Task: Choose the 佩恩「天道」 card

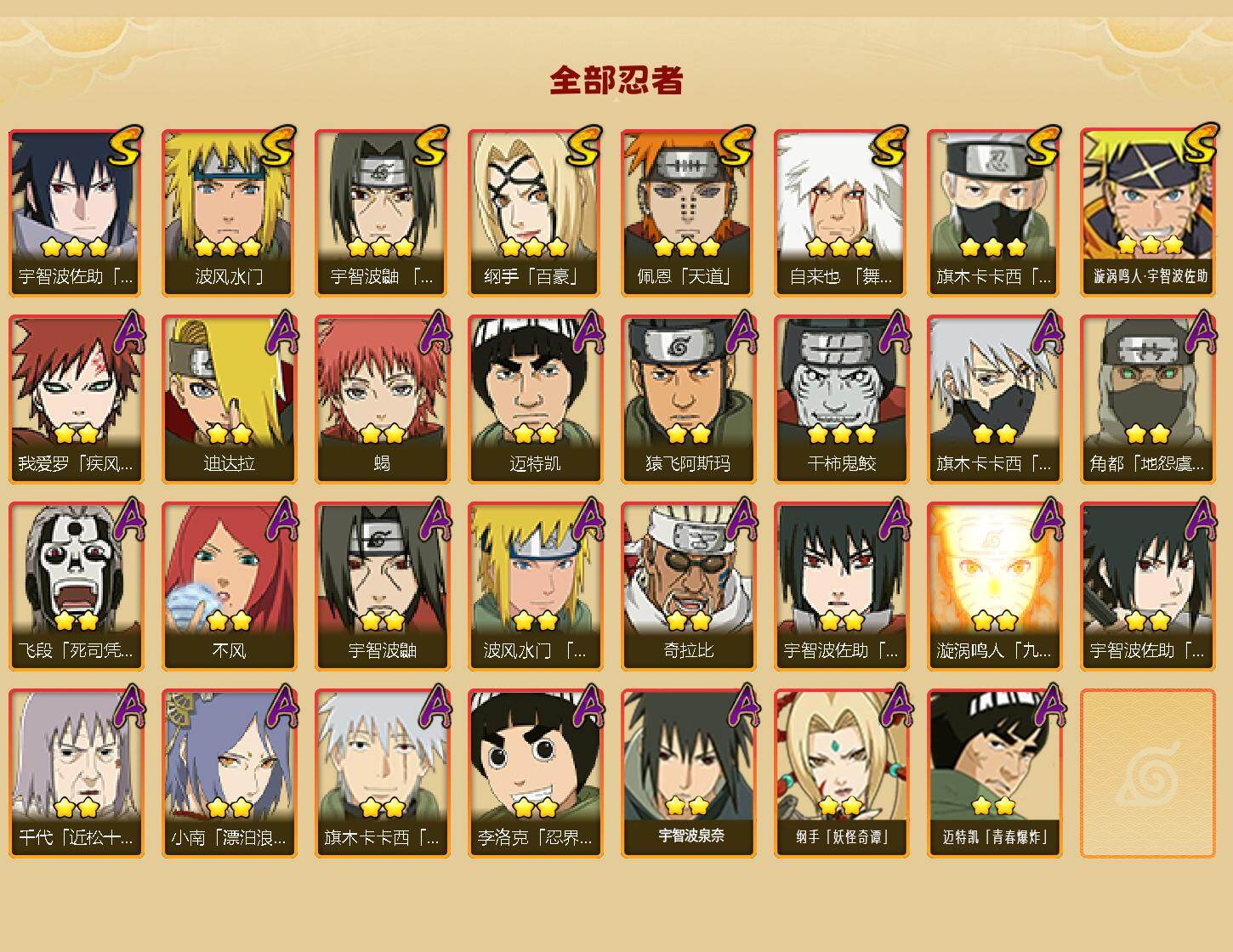Action: (688, 212)
